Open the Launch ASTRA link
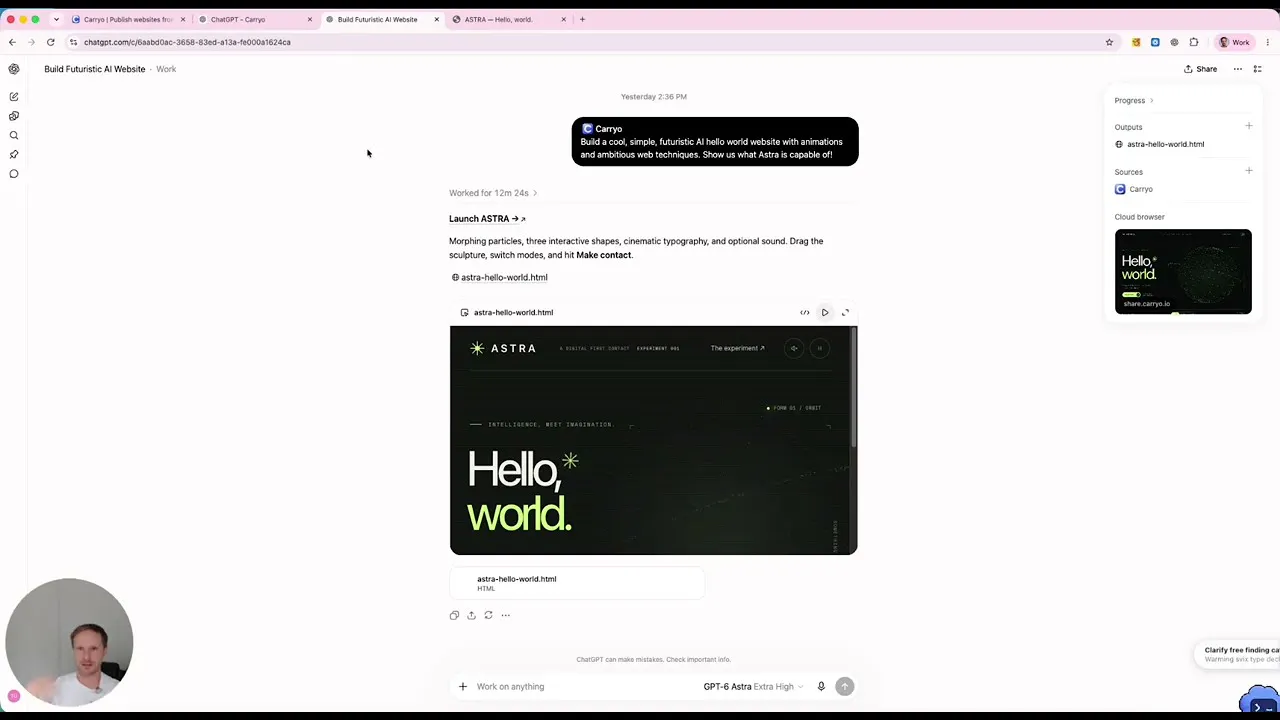This screenshot has height=720, width=1280. coord(487,219)
